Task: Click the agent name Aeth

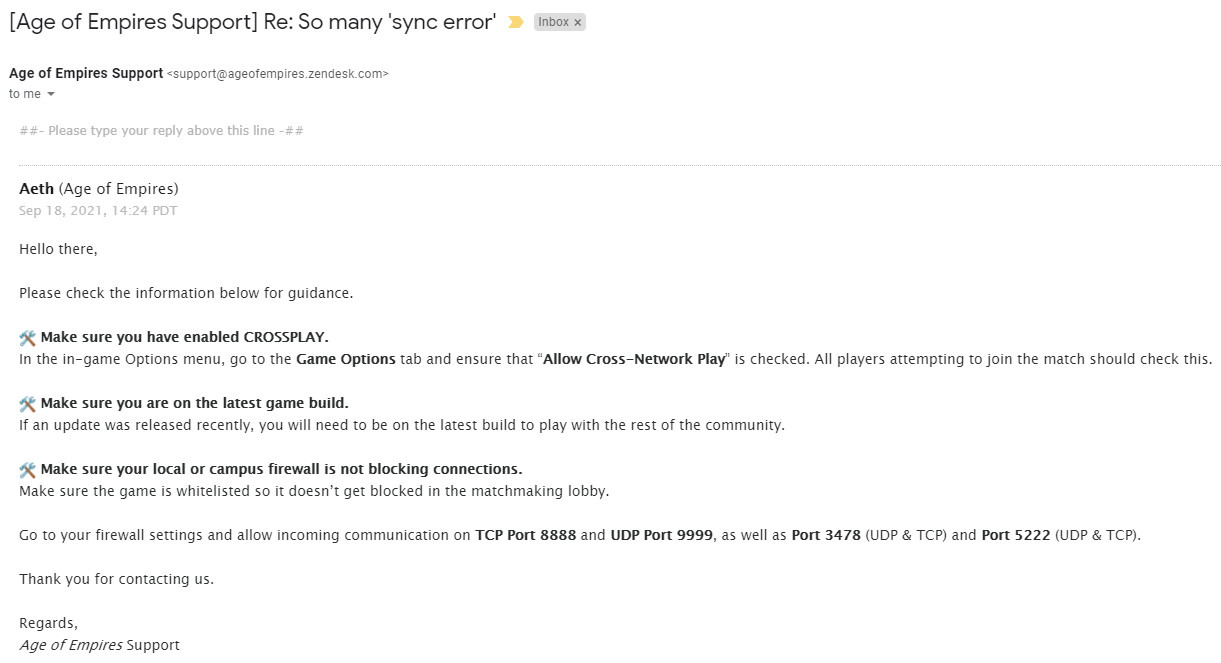Action: (x=37, y=189)
